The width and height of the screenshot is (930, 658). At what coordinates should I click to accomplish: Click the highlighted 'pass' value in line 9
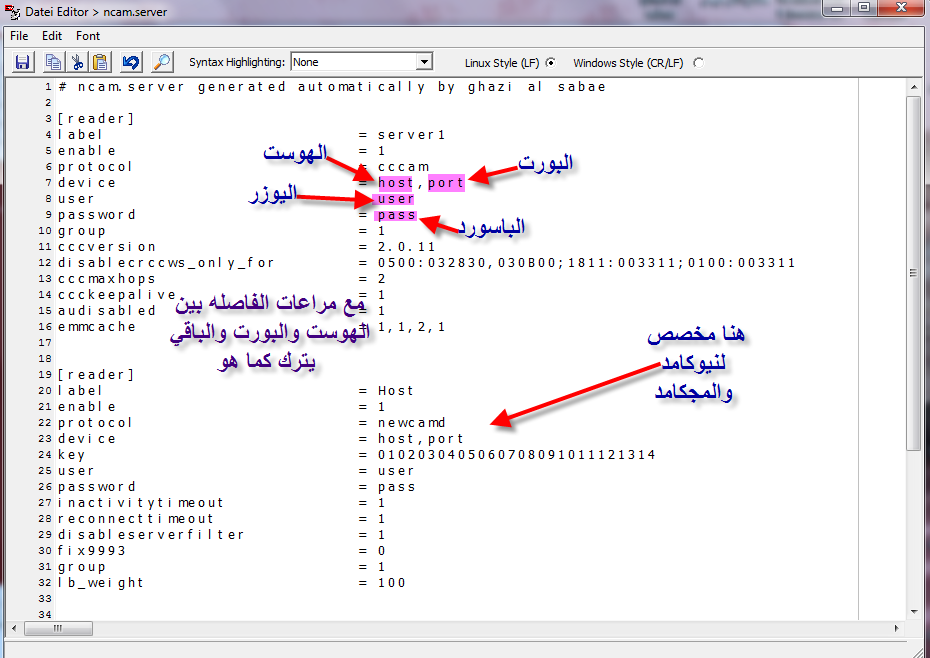pos(396,215)
